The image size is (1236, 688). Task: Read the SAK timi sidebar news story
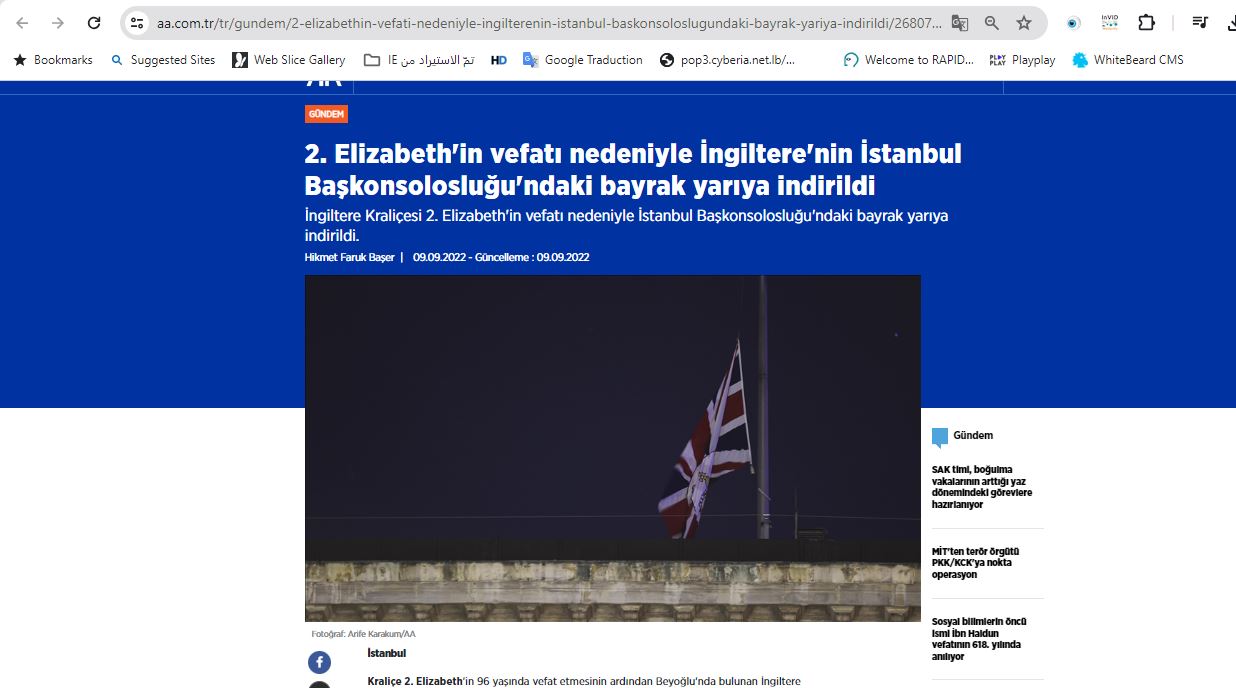pos(981,487)
